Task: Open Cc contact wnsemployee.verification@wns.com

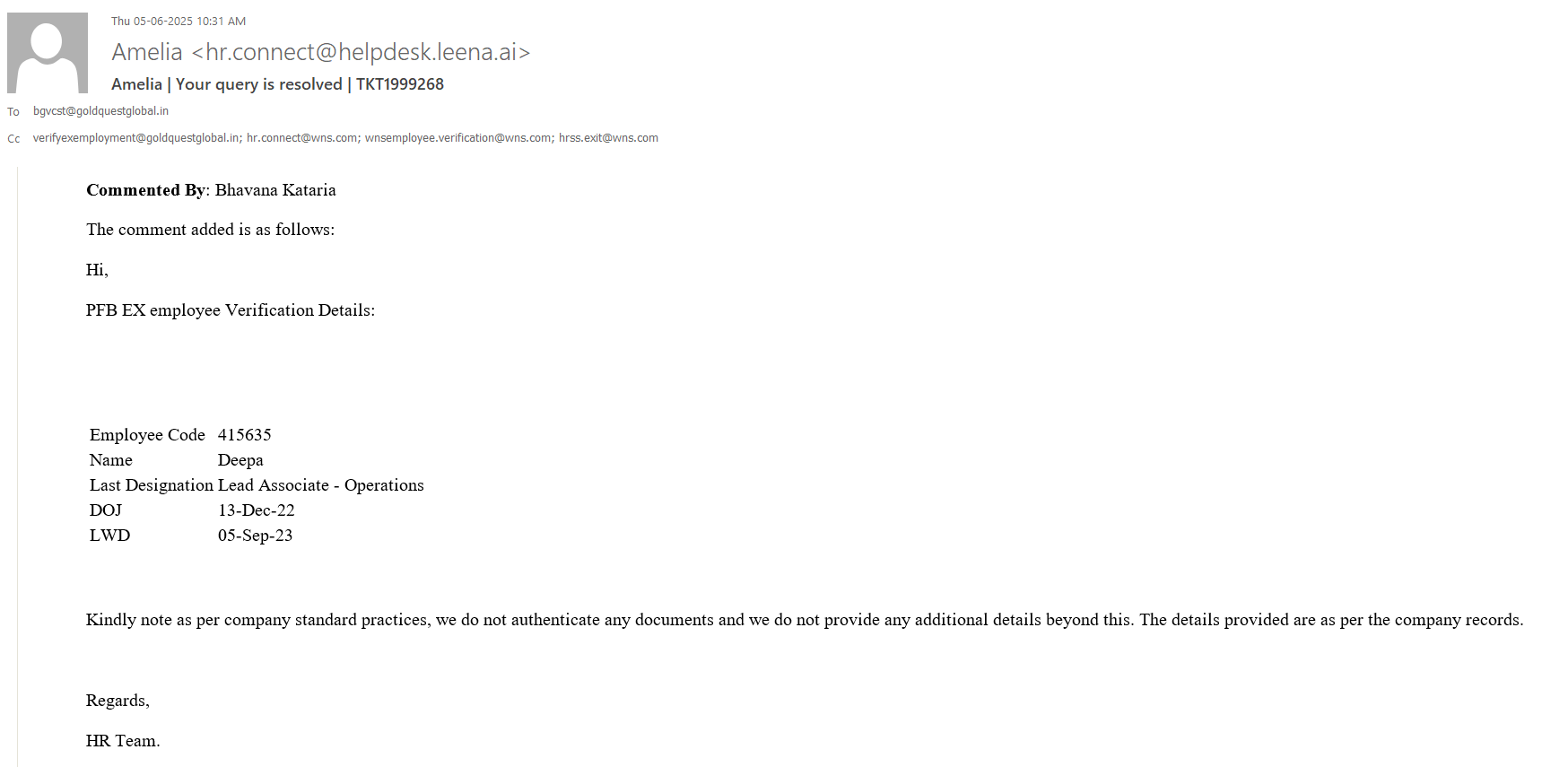Action: click(x=457, y=138)
